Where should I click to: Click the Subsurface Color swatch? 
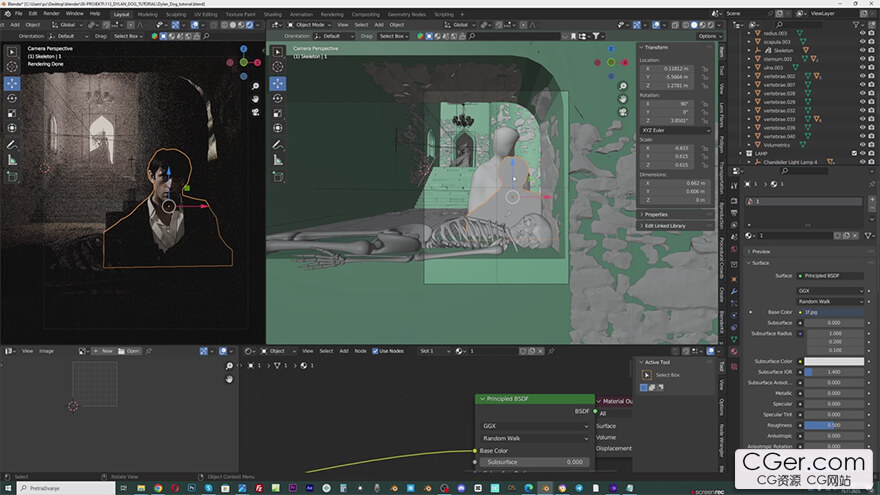[834, 361]
